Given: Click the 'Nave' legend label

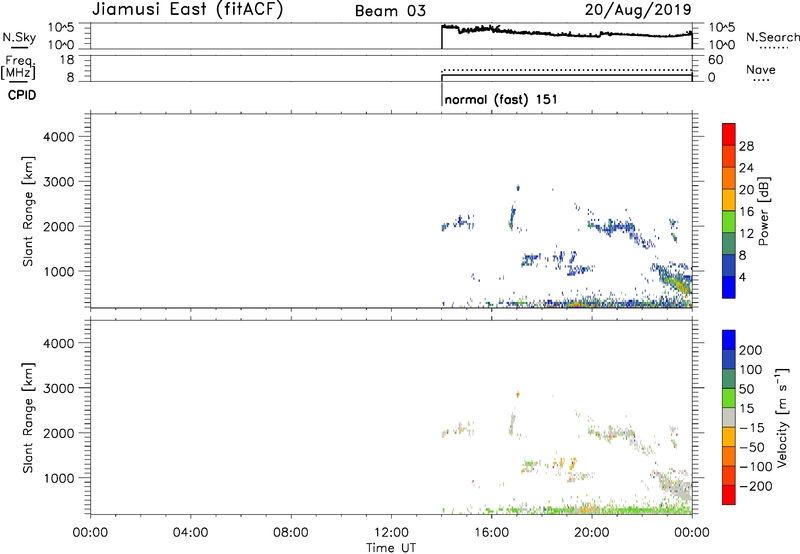Looking at the screenshot, I should click(761, 70).
